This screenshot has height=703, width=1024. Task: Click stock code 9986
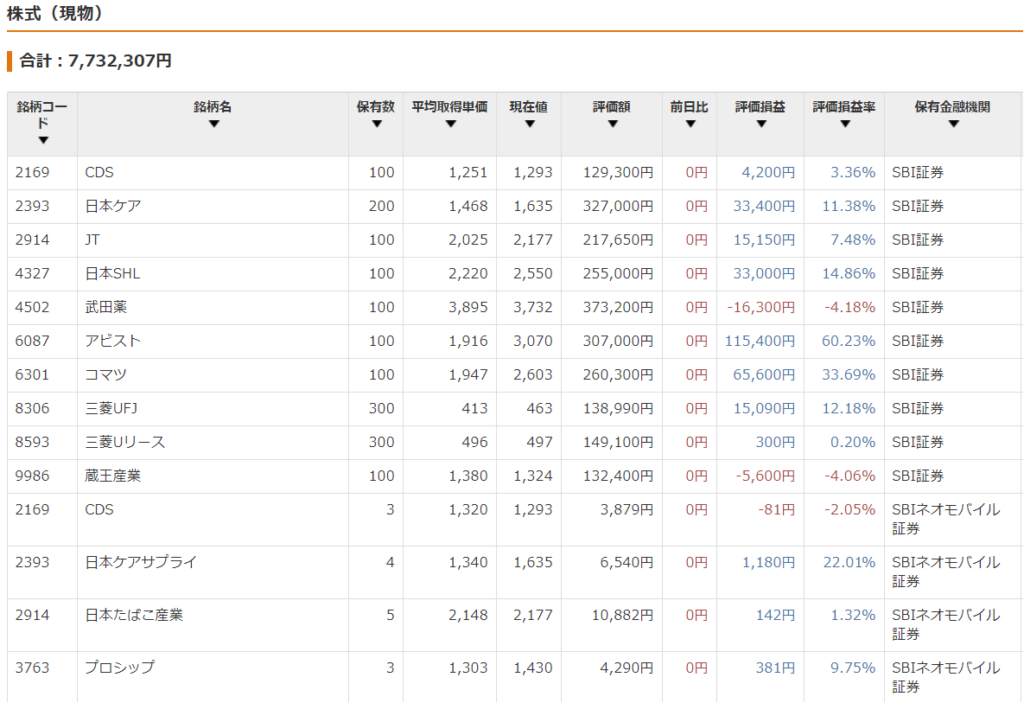[x=32, y=476]
